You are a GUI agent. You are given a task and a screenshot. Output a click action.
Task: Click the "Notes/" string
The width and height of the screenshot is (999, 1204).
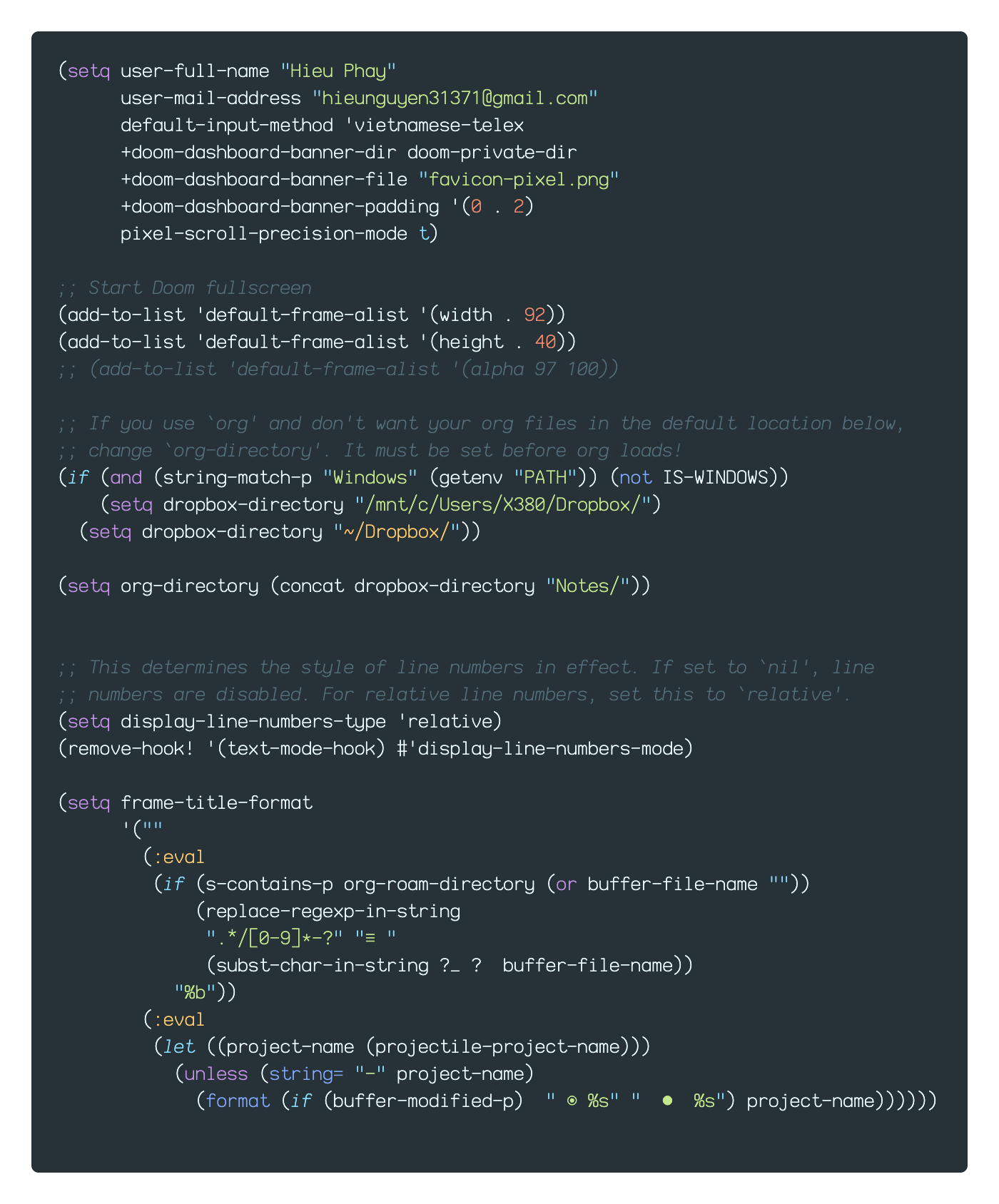coord(587,586)
